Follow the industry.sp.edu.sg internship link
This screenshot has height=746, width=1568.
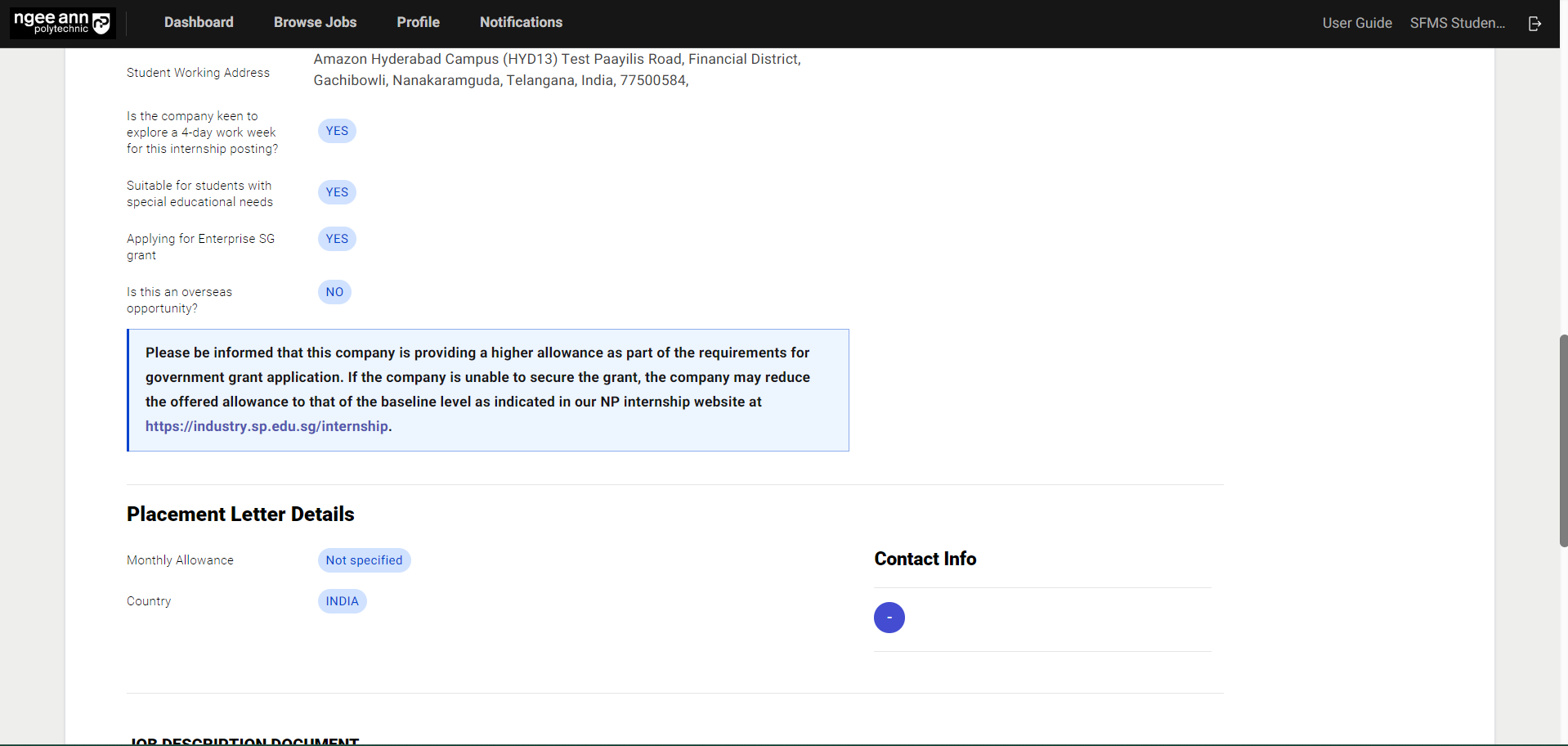tap(267, 426)
